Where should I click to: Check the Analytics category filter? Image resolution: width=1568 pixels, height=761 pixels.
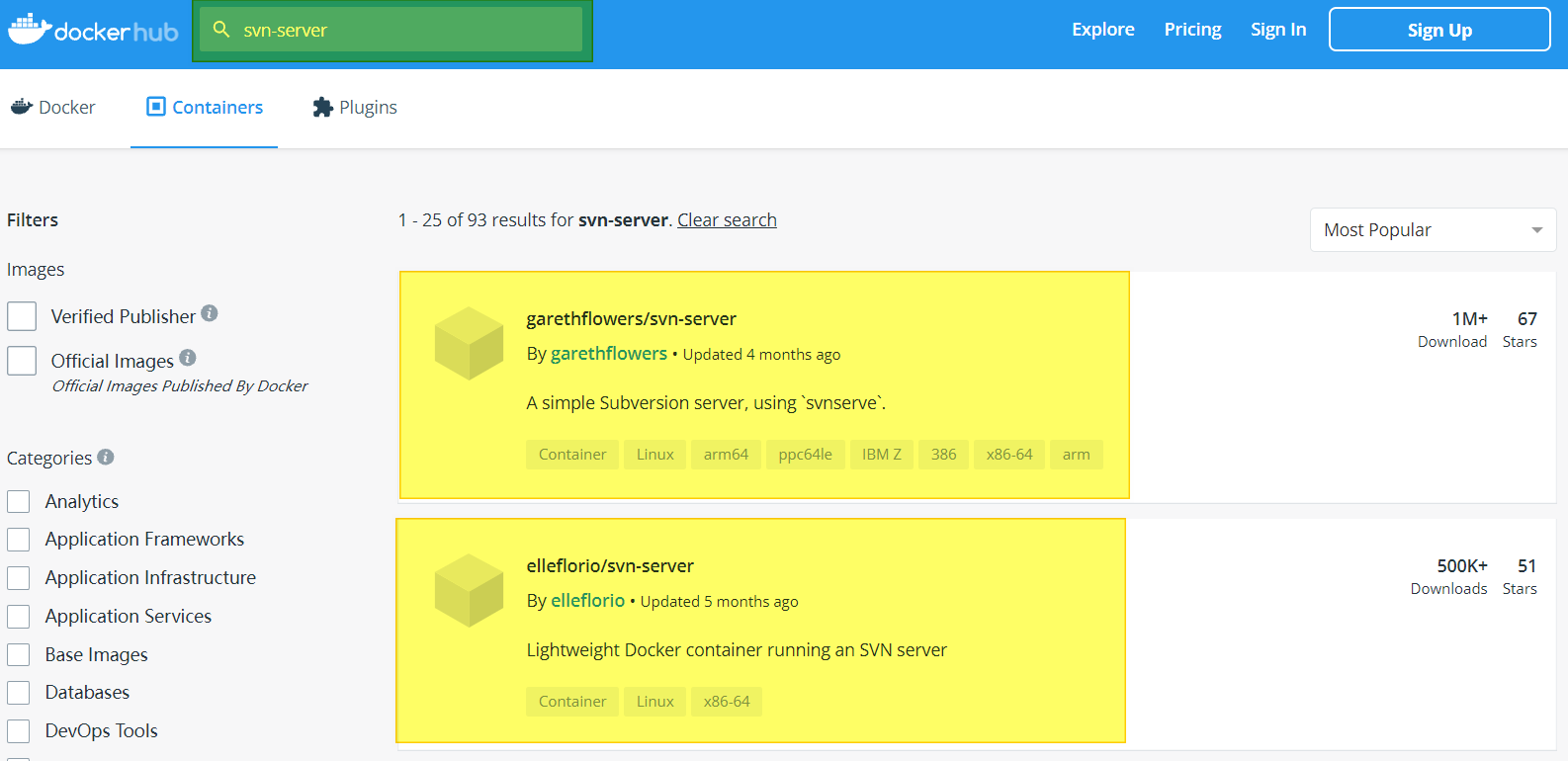click(x=19, y=501)
